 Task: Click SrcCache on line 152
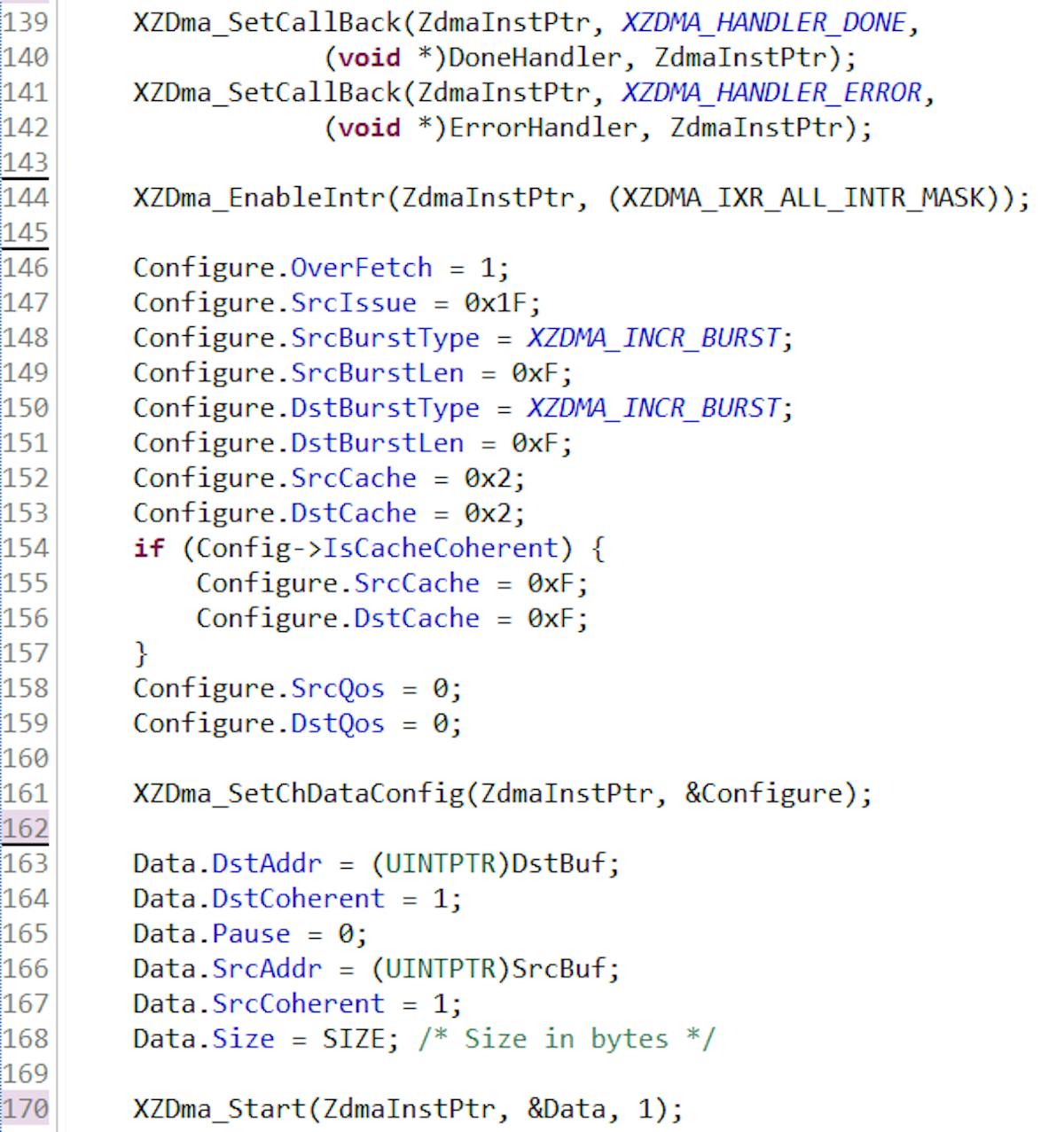tap(353, 478)
